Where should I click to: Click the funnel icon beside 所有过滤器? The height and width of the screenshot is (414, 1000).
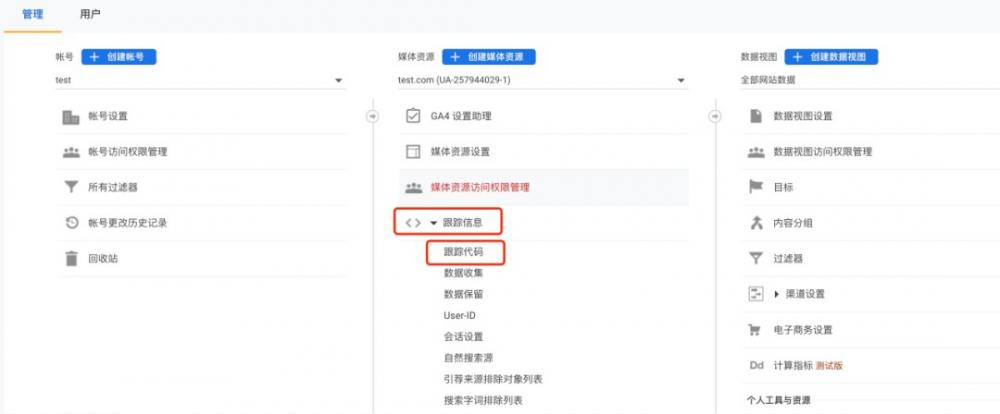point(71,188)
